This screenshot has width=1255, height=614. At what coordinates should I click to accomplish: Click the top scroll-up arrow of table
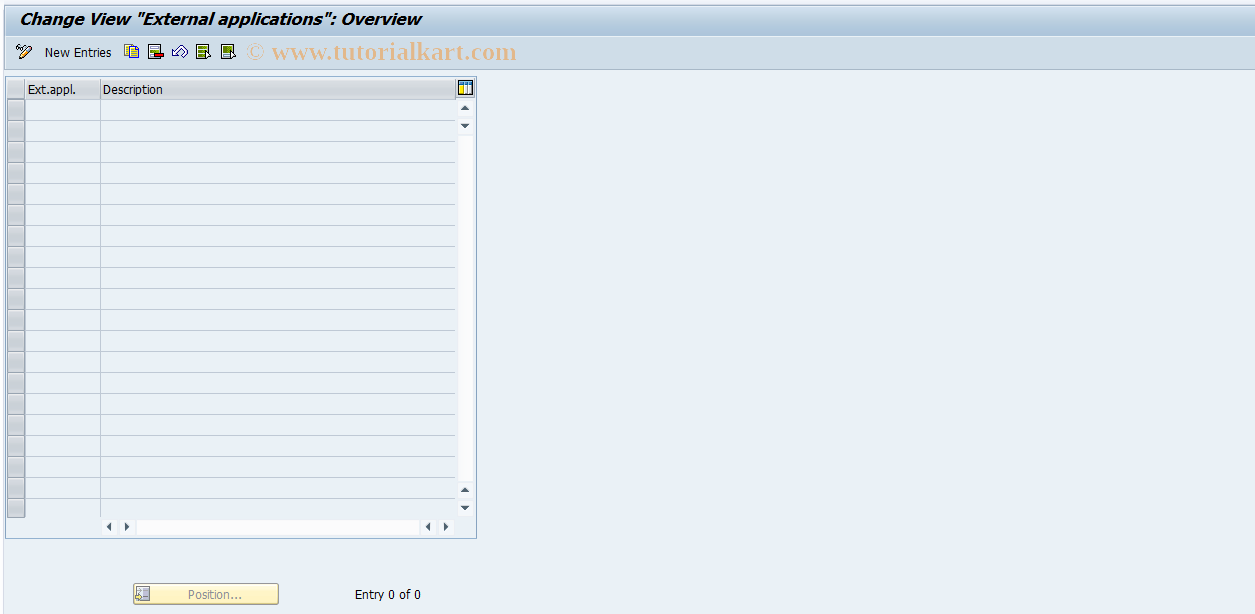click(x=465, y=108)
